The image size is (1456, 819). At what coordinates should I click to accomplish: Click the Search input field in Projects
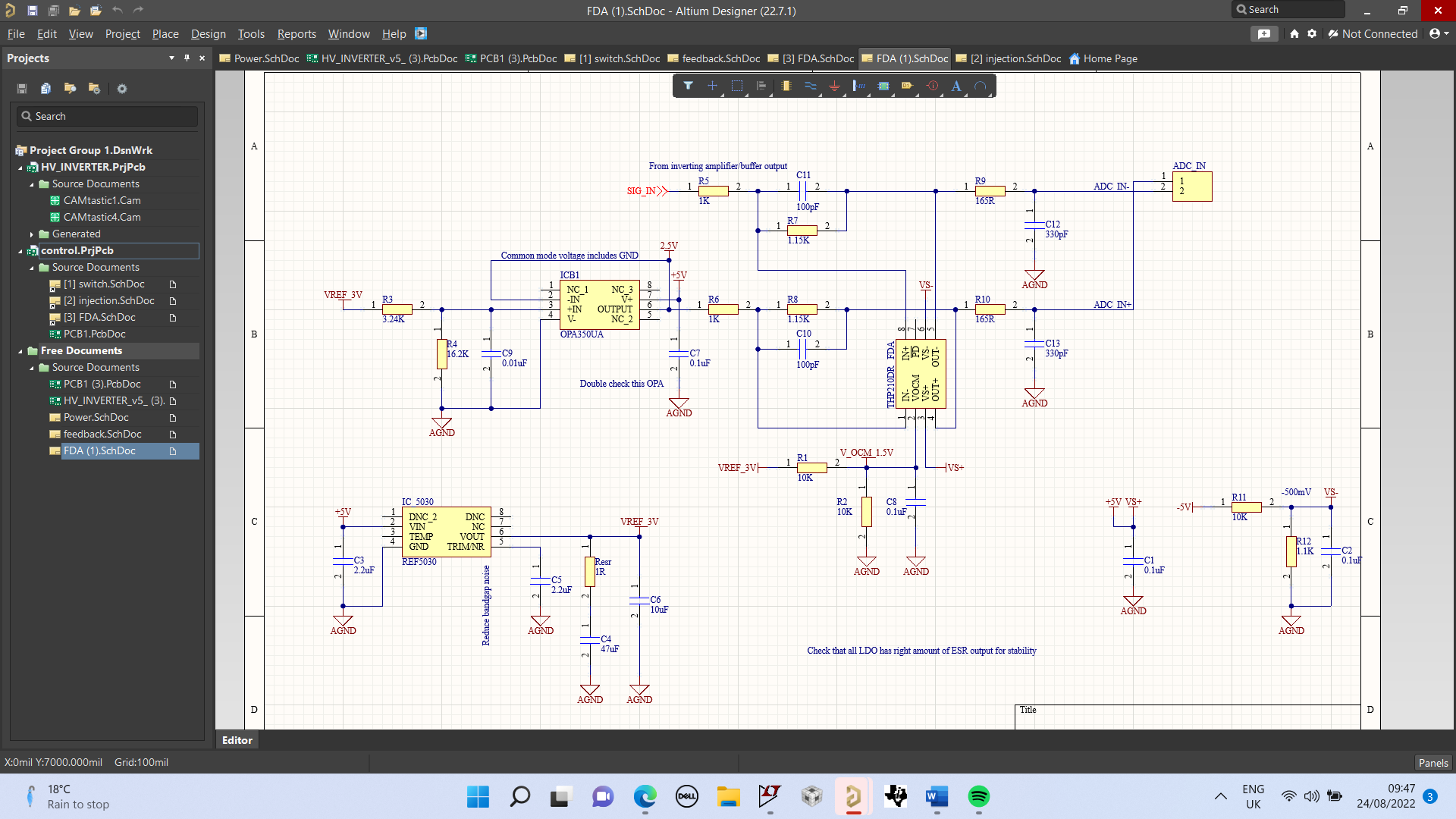105,115
